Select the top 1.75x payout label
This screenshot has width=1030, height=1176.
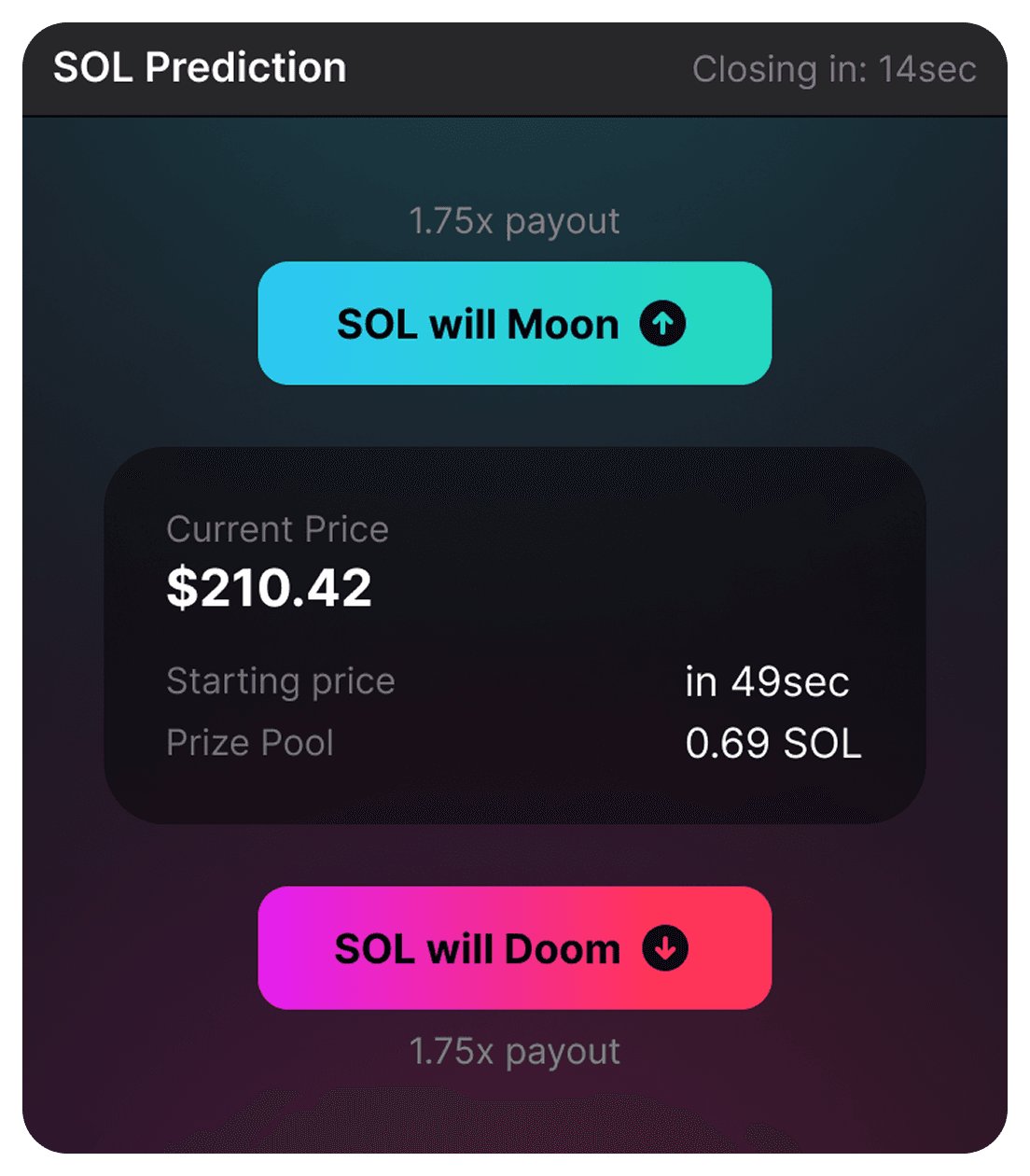pos(514,219)
